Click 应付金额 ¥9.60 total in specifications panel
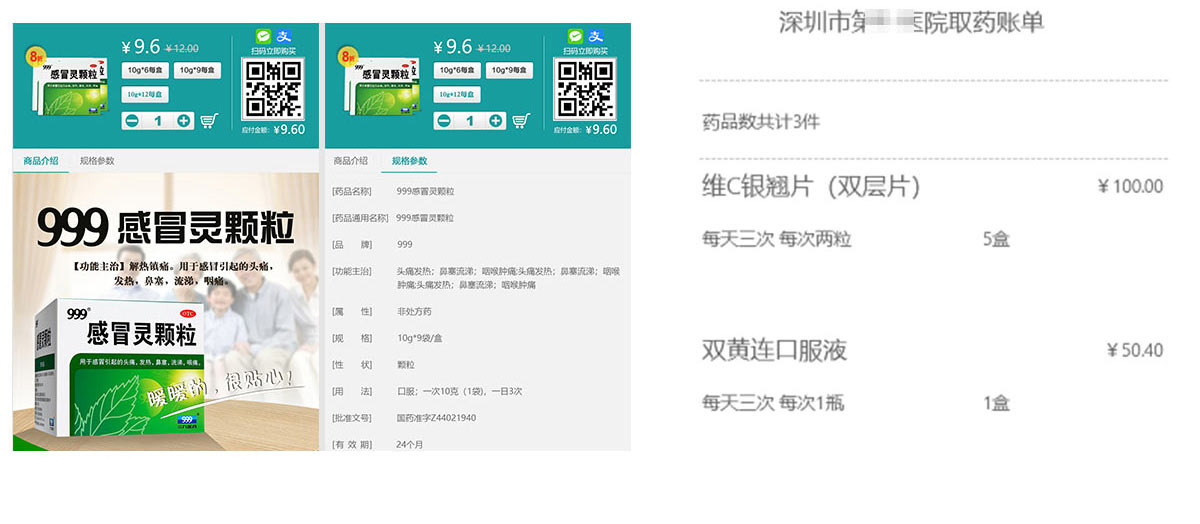This screenshot has width=1200, height=524. click(585, 129)
